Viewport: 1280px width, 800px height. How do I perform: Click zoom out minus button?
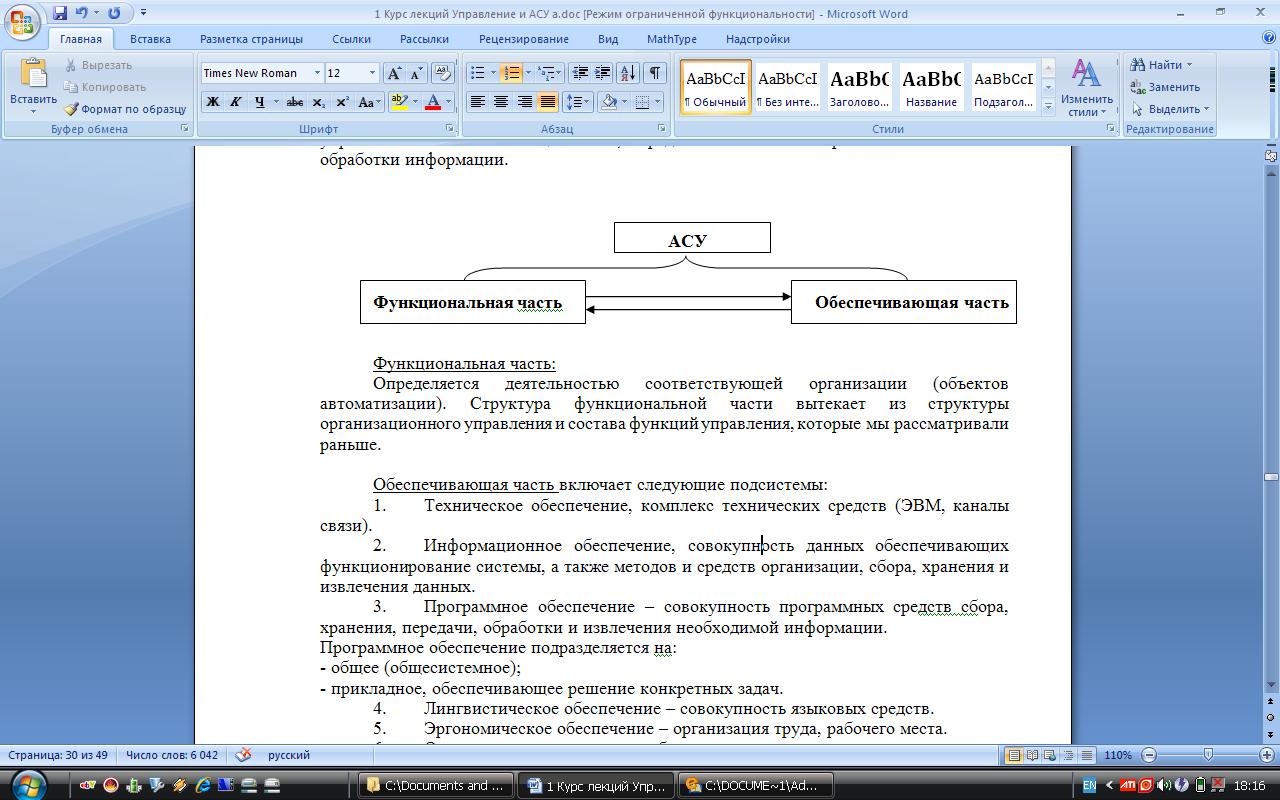pos(1149,755)
